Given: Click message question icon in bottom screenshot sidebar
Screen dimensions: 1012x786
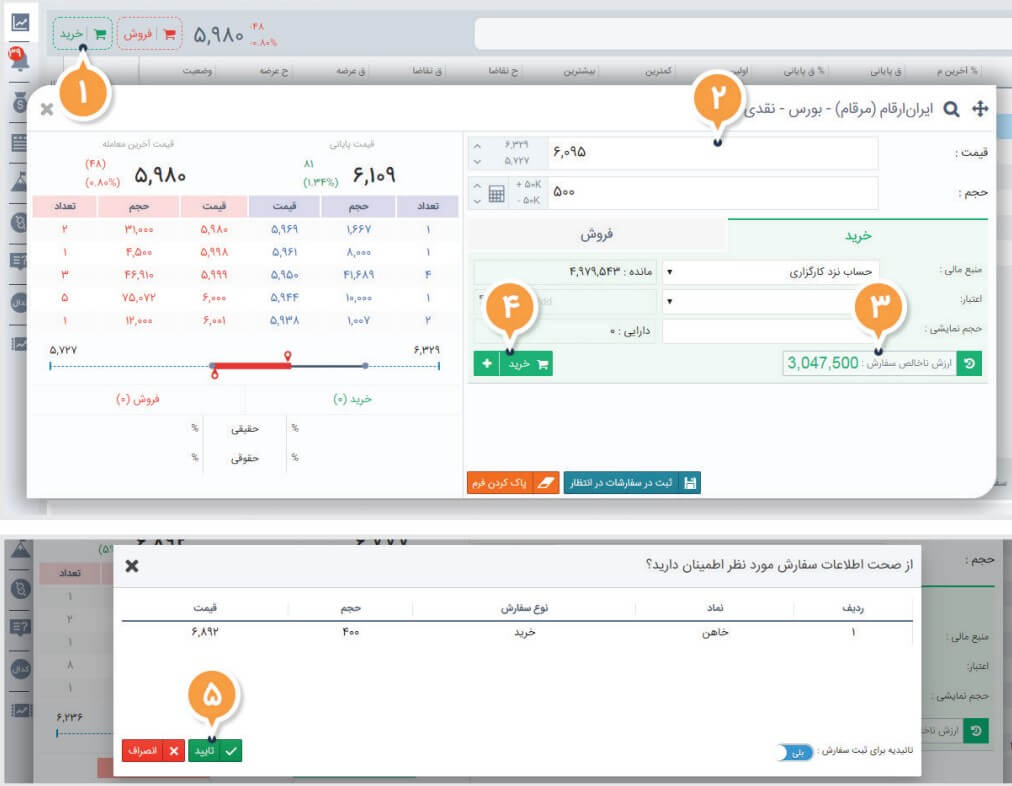Looking at the screenshot, I should 21,627.
